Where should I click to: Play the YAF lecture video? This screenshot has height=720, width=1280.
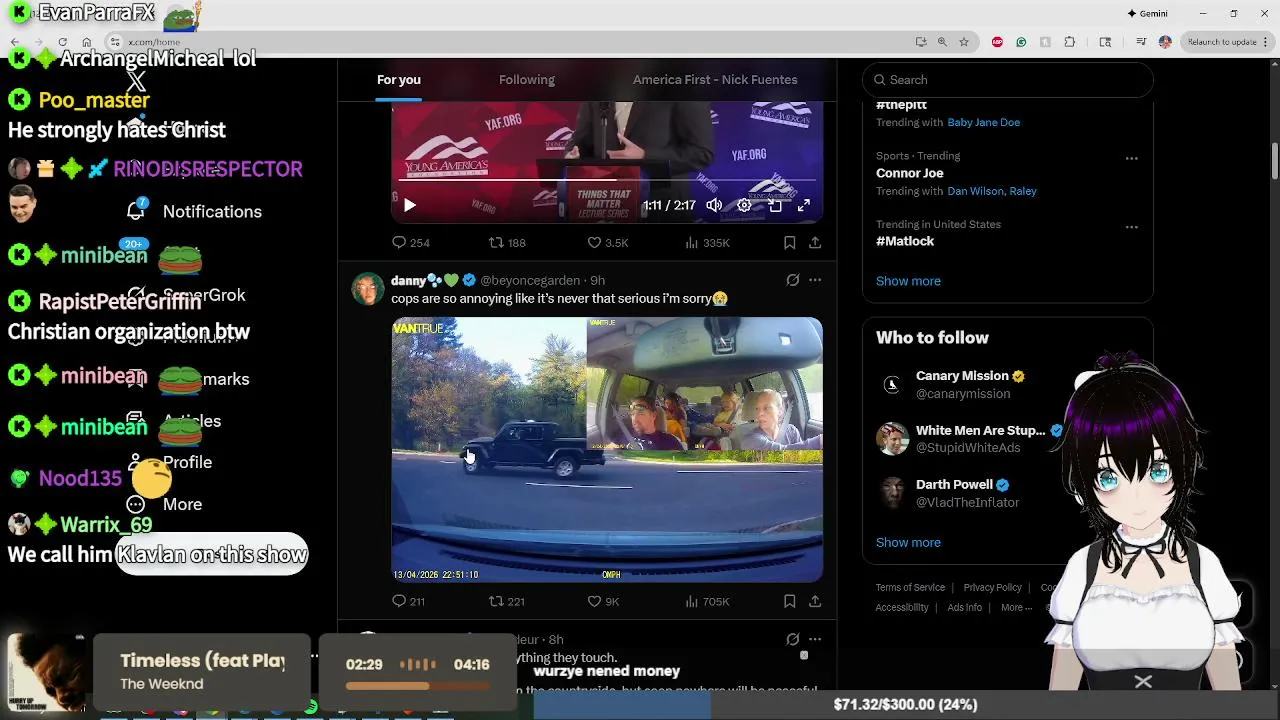[409, 205]
